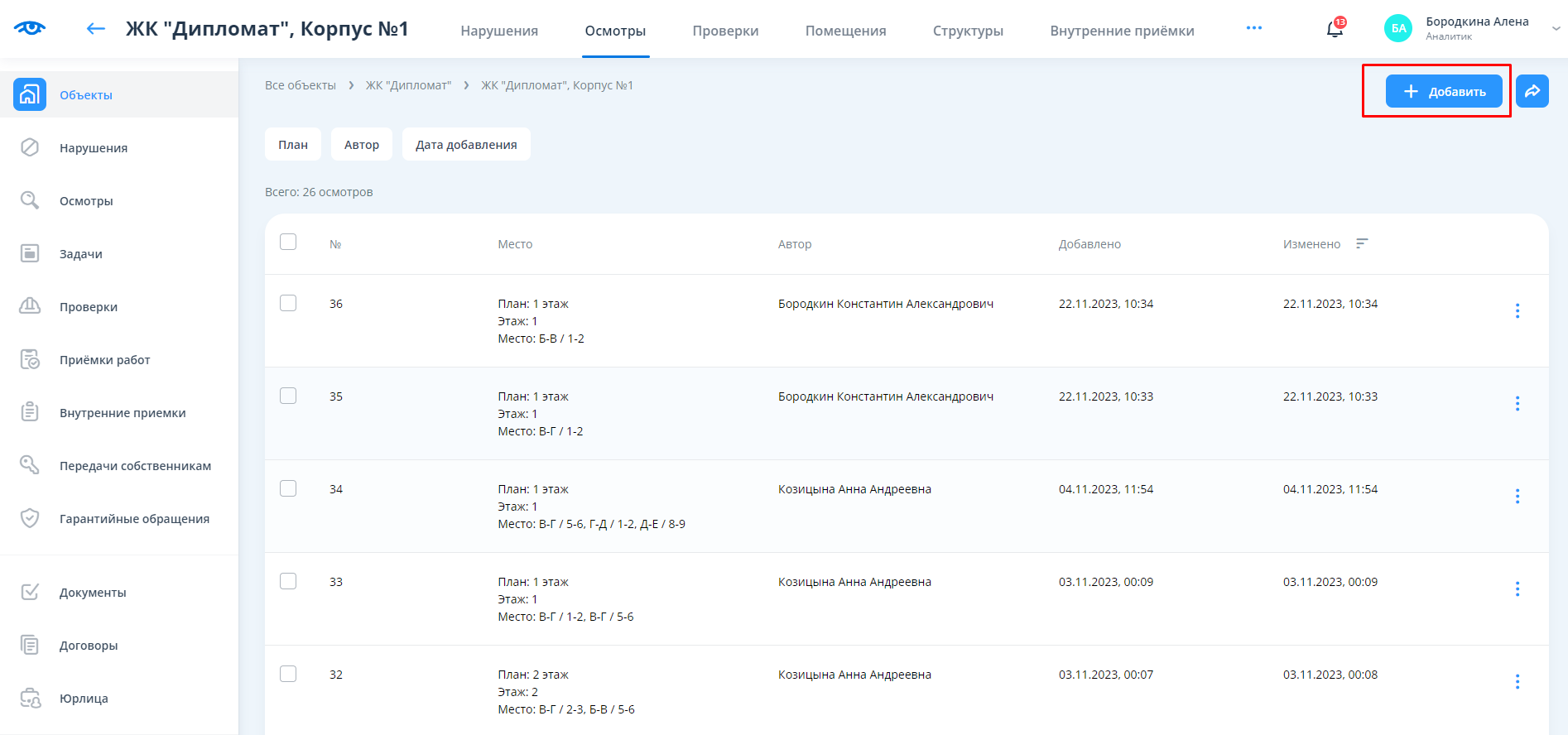Toggle the select-all checkbox in the table header
This screenshot has width=1568, height=735.
point(288,242)
